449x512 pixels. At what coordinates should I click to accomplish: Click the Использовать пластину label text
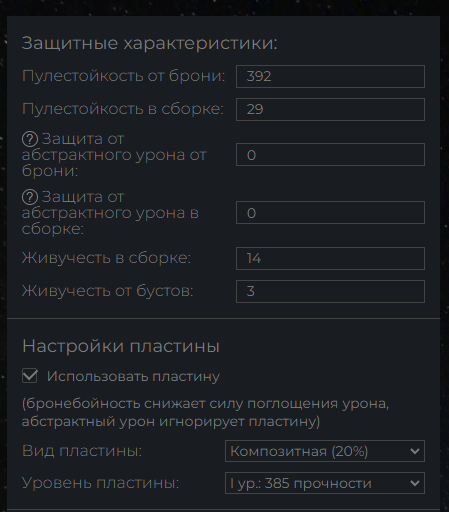(x=133, y=376)
